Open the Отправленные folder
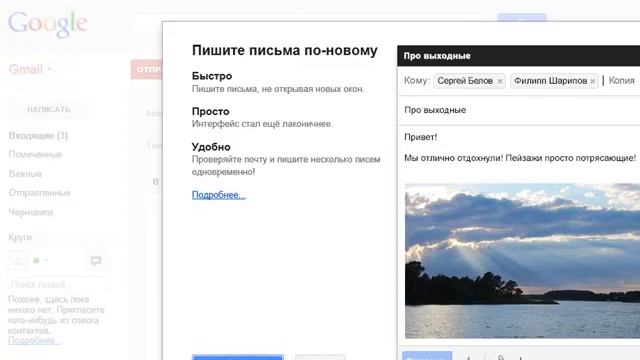 (x=40, y=193)
